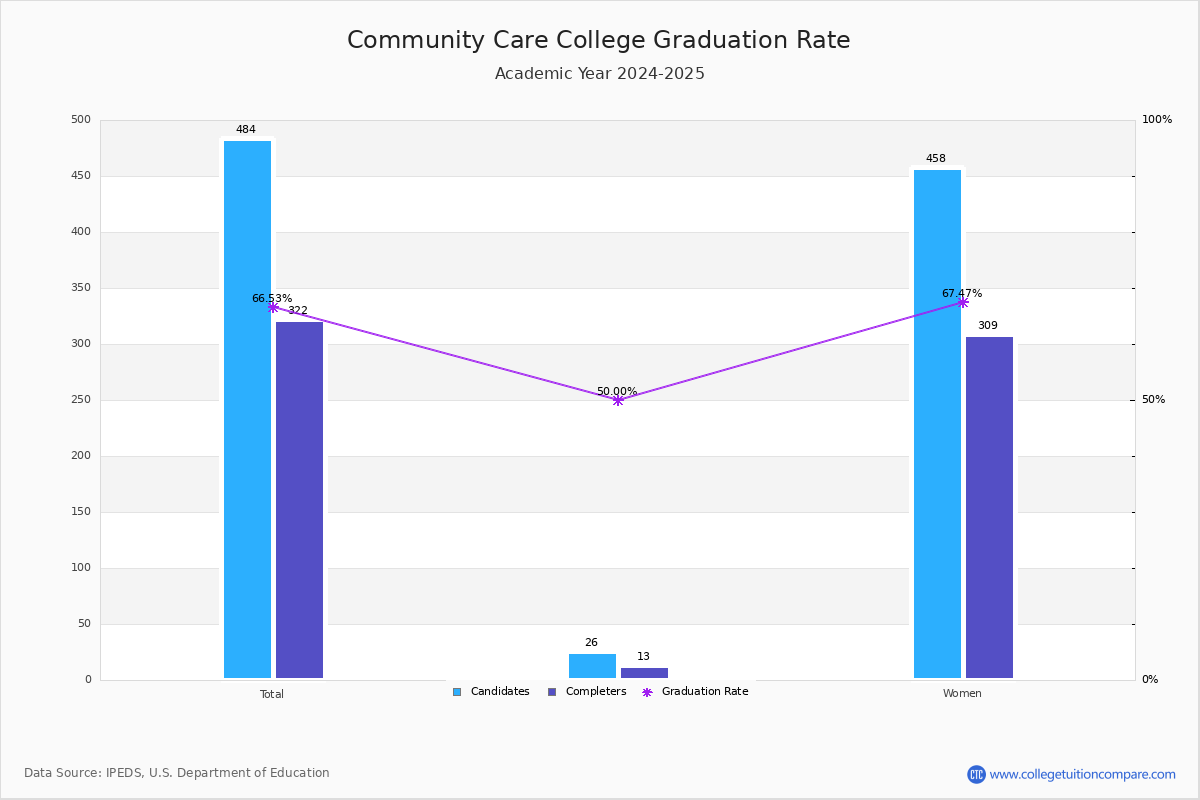The height and width of the screenshot is (800, 1200).
Task: Open www.collegetuitioncompare.com link
Action: coord(1083,774)
